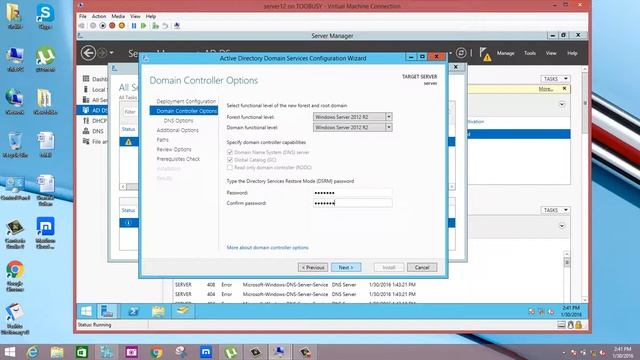The height and width of the screenshot is (360, 640).
Task: Open the Action menu in VM Connection
Action: (x=99, y=16)
